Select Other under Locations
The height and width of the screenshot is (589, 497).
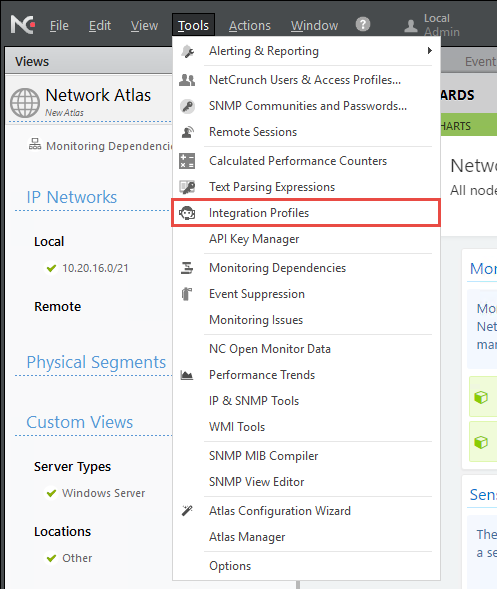[77, 558]
